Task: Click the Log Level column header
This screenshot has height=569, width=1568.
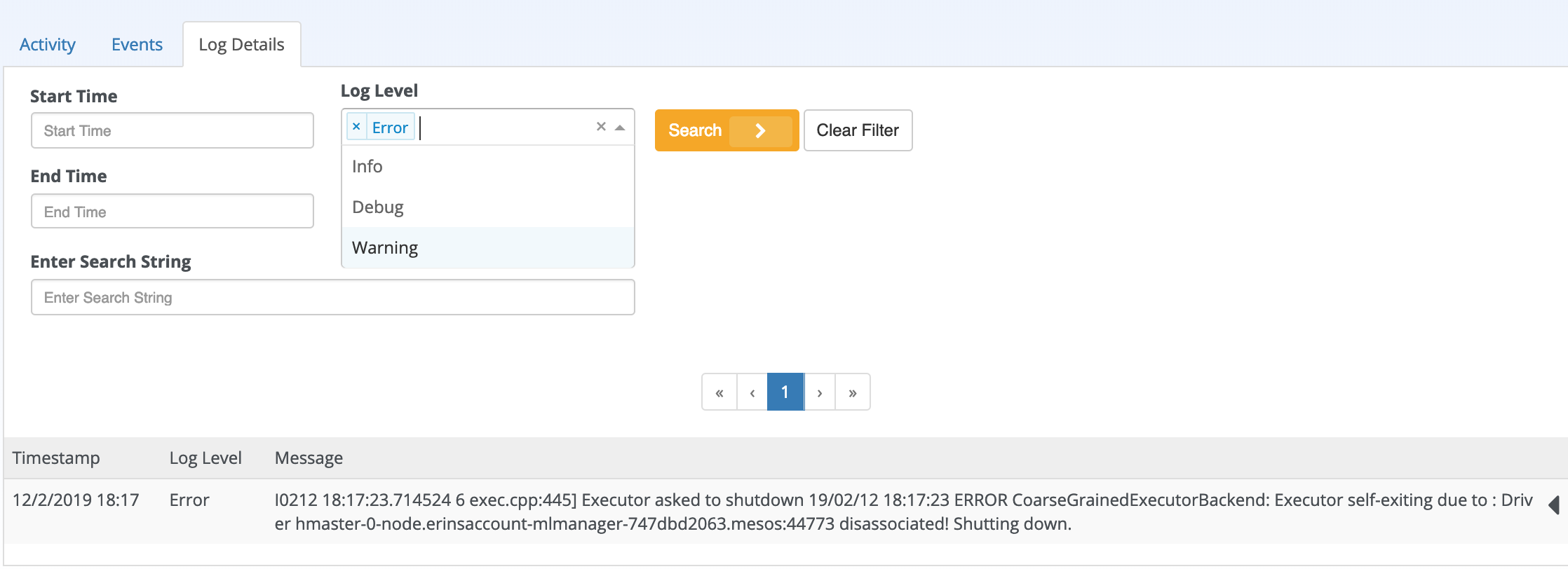Action: (205, 458)
